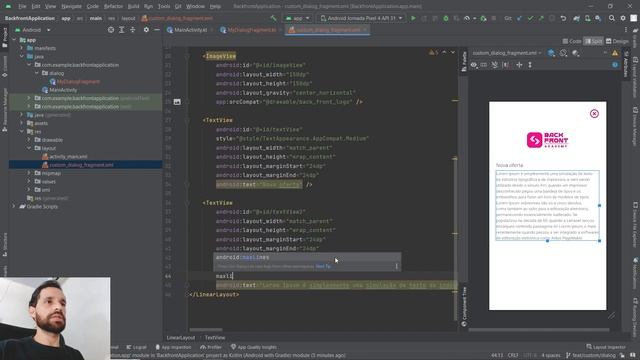This screenshot has width=640, height=360.
Task: Open IDE settings gear in main toolbar
Action: pyautogui.click(x=623, y=18)
